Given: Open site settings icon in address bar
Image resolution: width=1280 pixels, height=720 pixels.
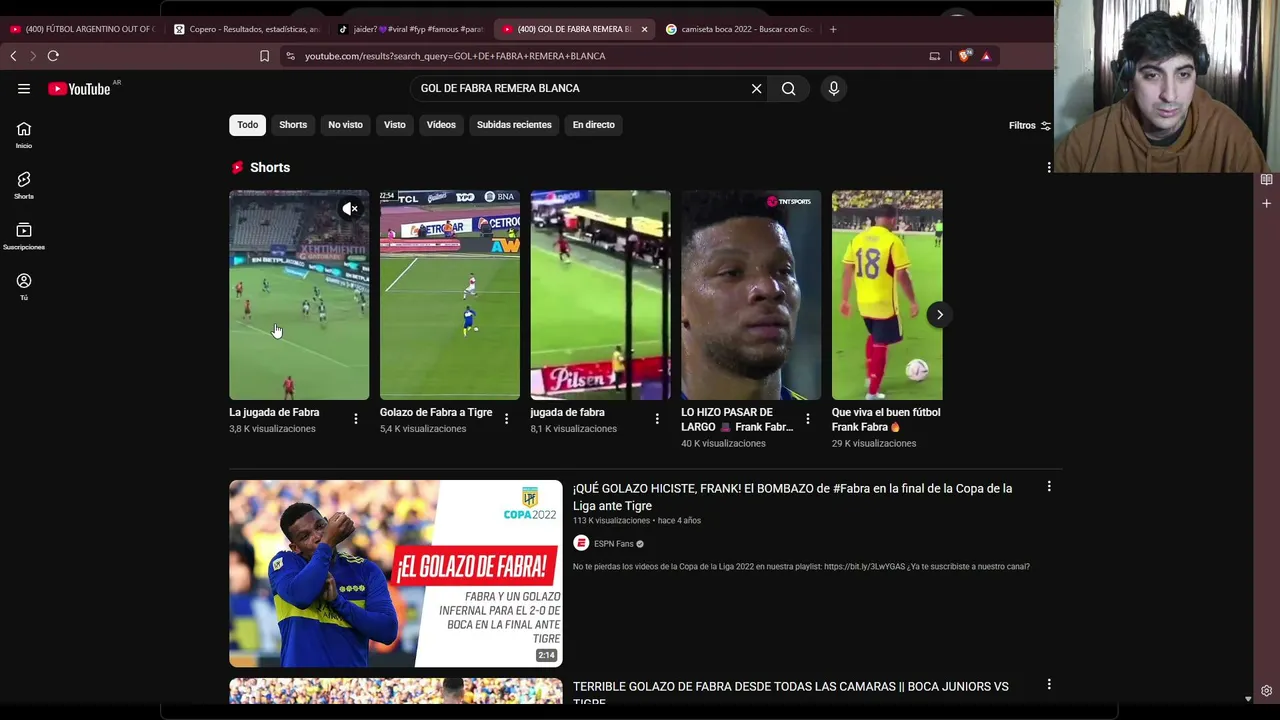Looking at the screenshot, I should [x=290, y=56].
